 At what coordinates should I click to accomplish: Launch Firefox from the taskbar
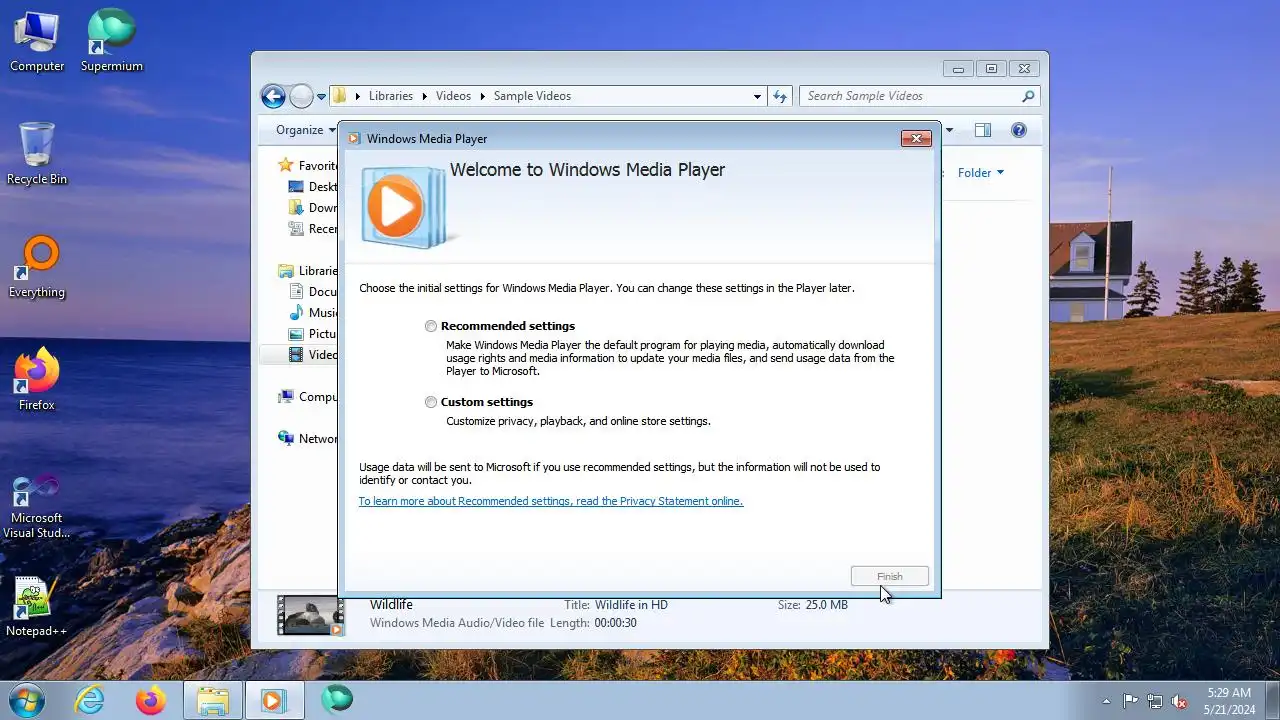(x=151, y=700)
